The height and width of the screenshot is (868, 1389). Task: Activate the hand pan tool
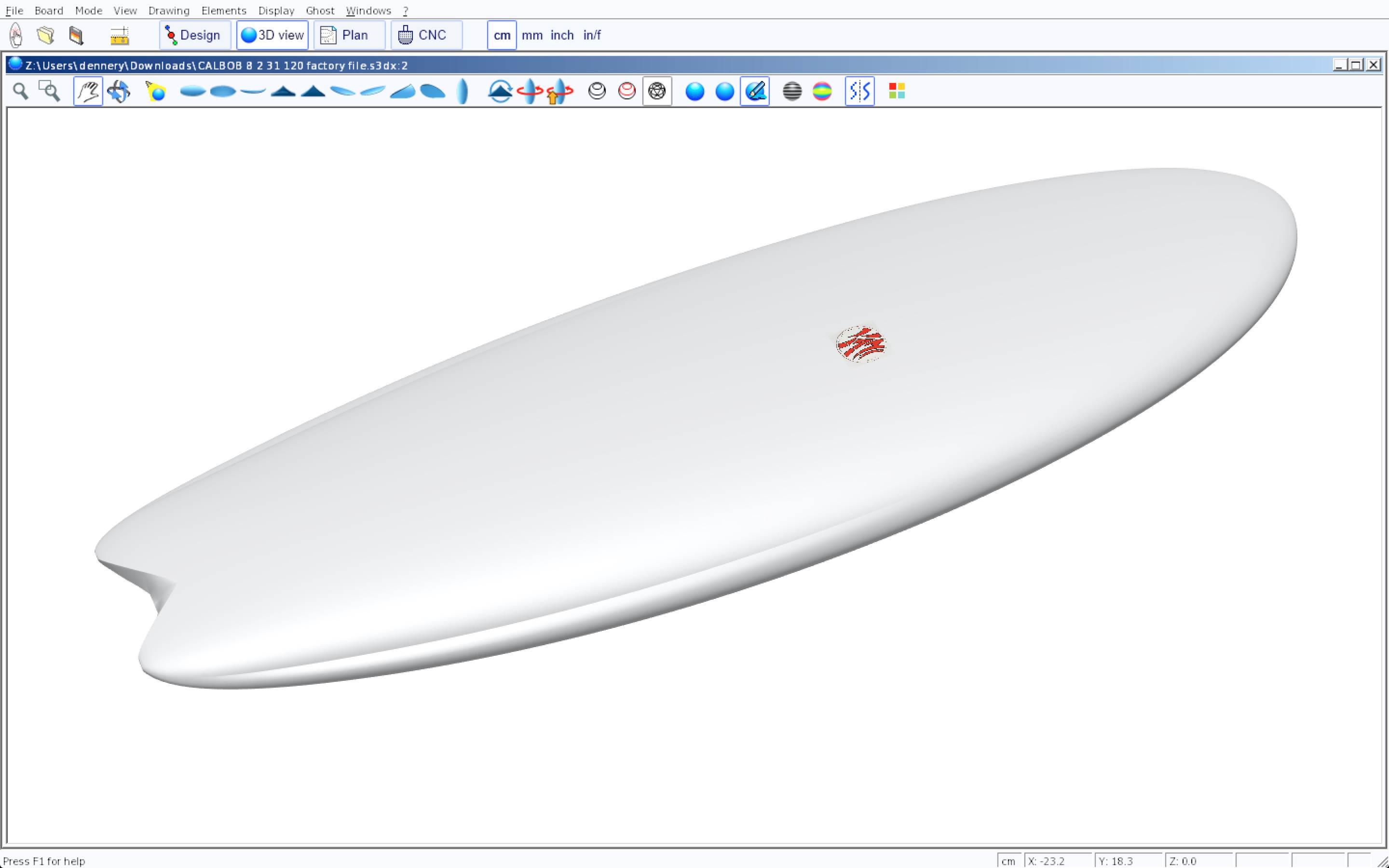88,91
